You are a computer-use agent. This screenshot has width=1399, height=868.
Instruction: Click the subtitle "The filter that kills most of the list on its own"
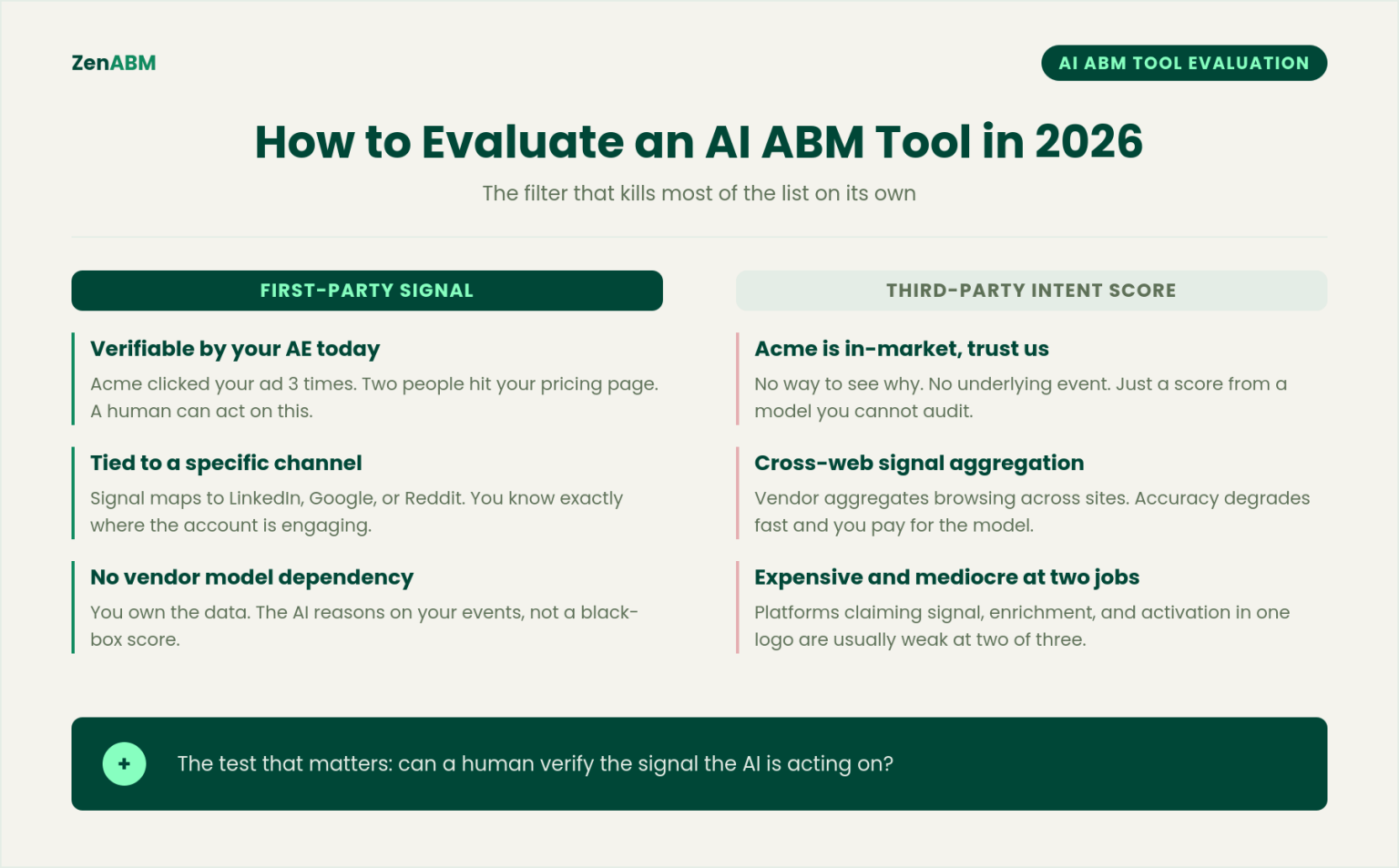coord(699,193)
